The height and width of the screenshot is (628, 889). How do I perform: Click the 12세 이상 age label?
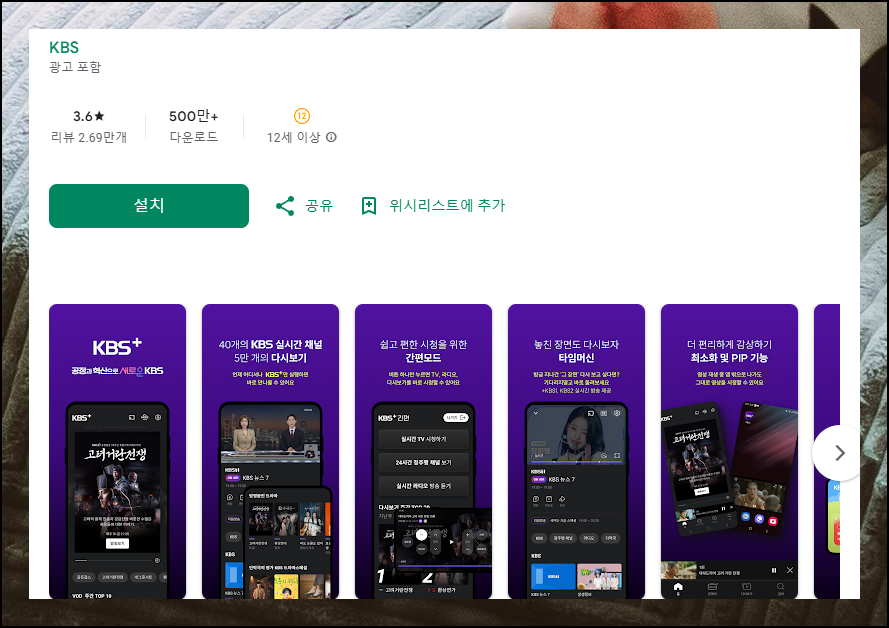coord(294,137)
